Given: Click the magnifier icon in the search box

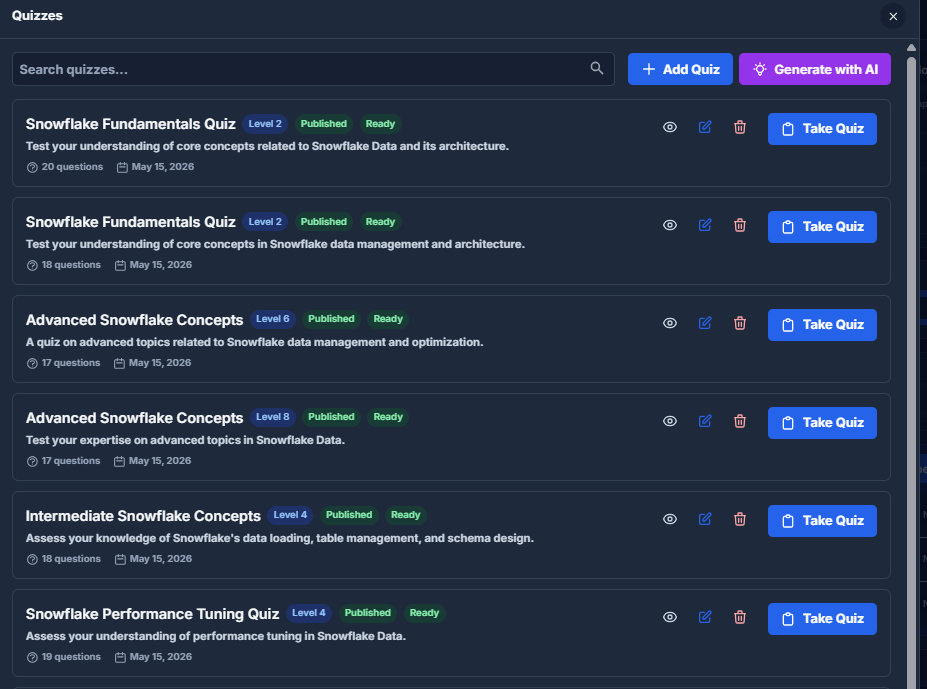Looking at the screenshot, I should coord(597,69).
